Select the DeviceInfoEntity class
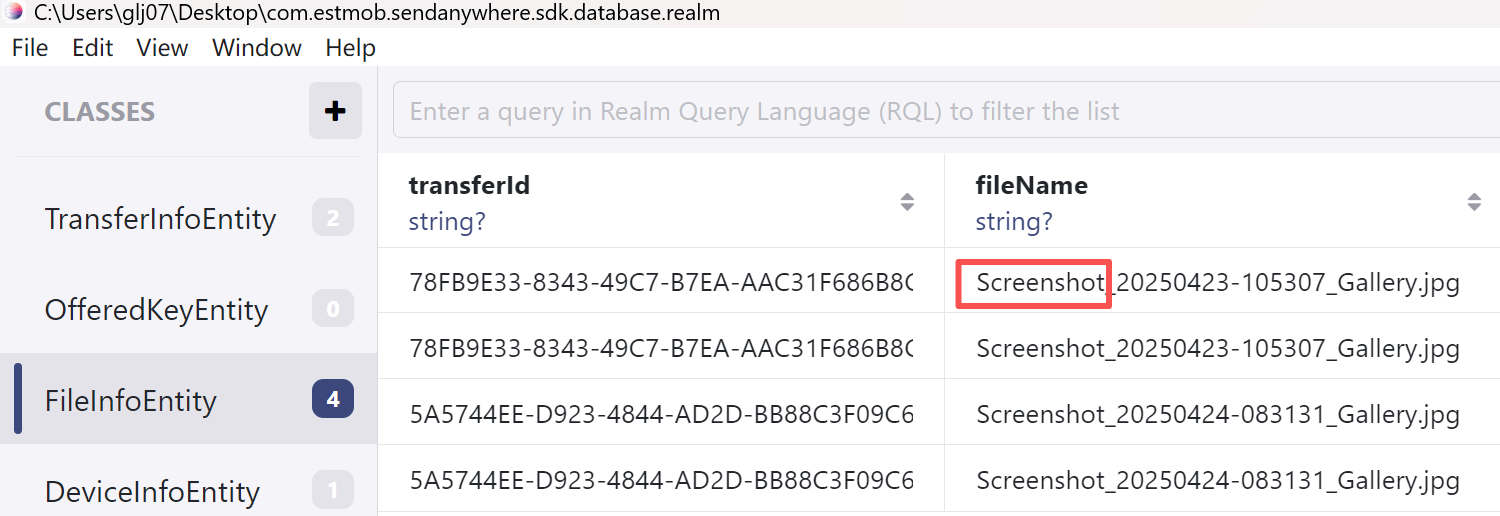This screenshot has width=1500, height=516. tap(152, 492)
